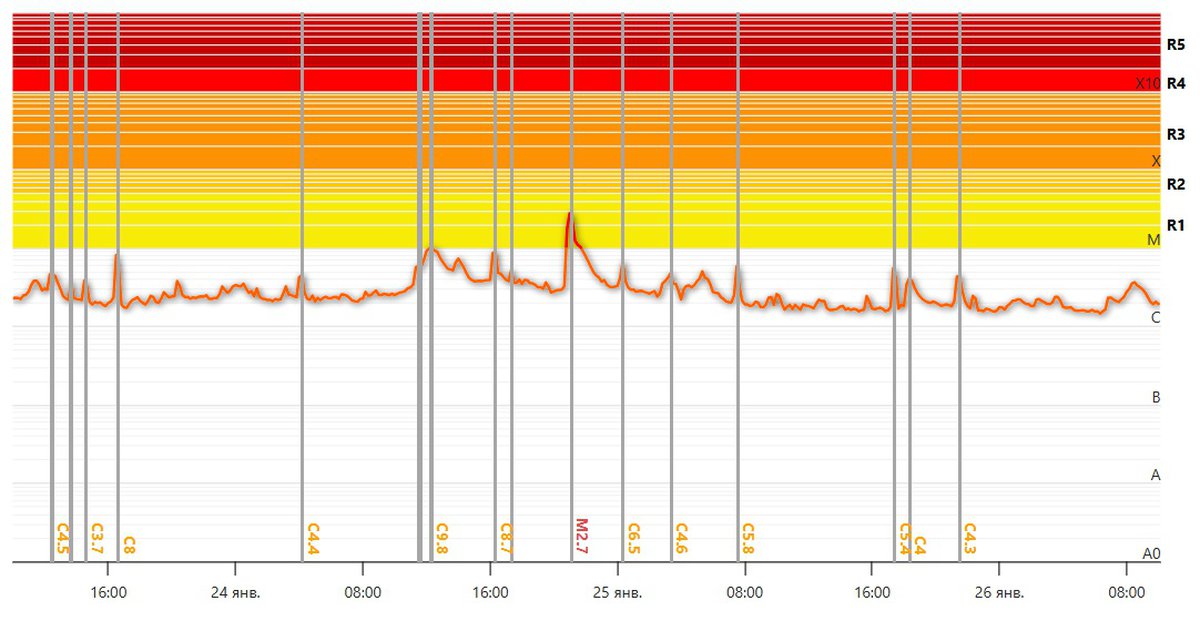The width and height of the screenshot is (1200, 621).
Task: Click the C5.4 flare label
Action: click(x=905, y=538)
